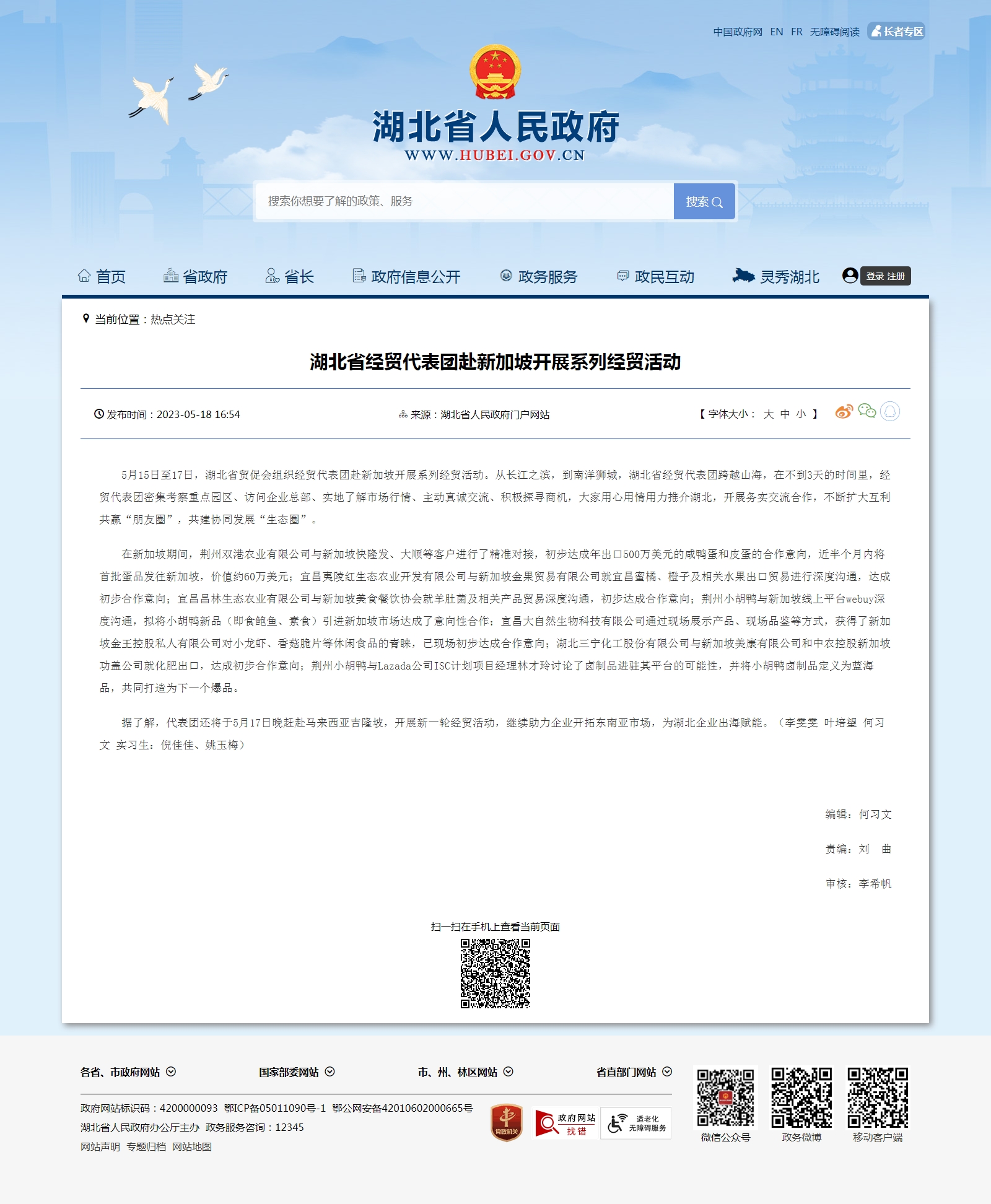The image size is (991, 1204).
Task: Set font size to 小 (small)
Action: pyautogui.click(x=801, y=414)
